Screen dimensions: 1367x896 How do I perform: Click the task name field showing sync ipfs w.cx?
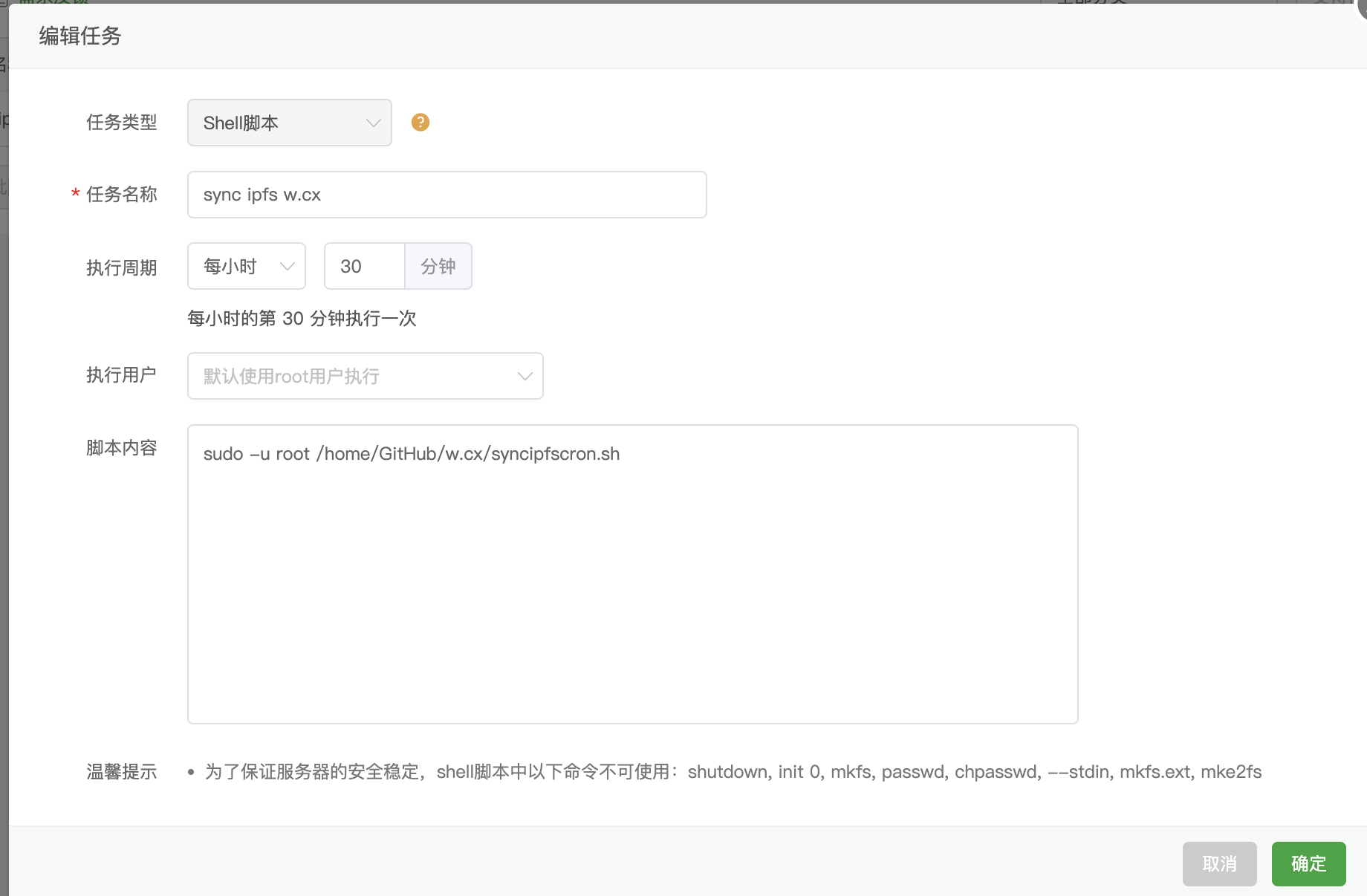click(447, 194)
